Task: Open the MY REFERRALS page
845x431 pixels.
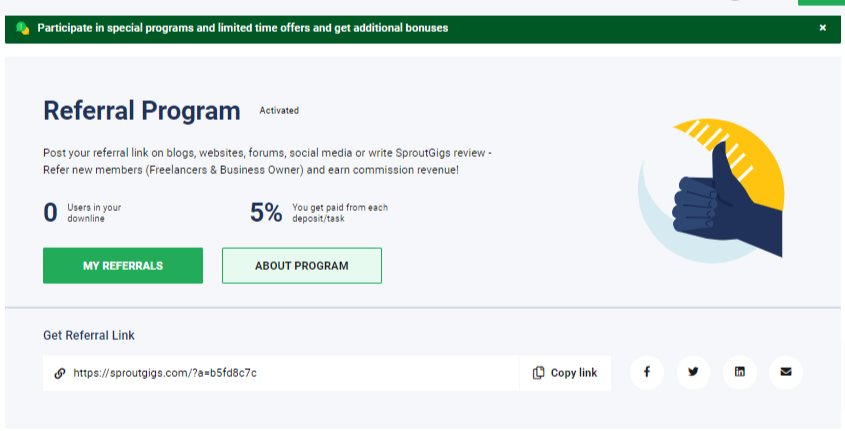Action: [123, 266]
